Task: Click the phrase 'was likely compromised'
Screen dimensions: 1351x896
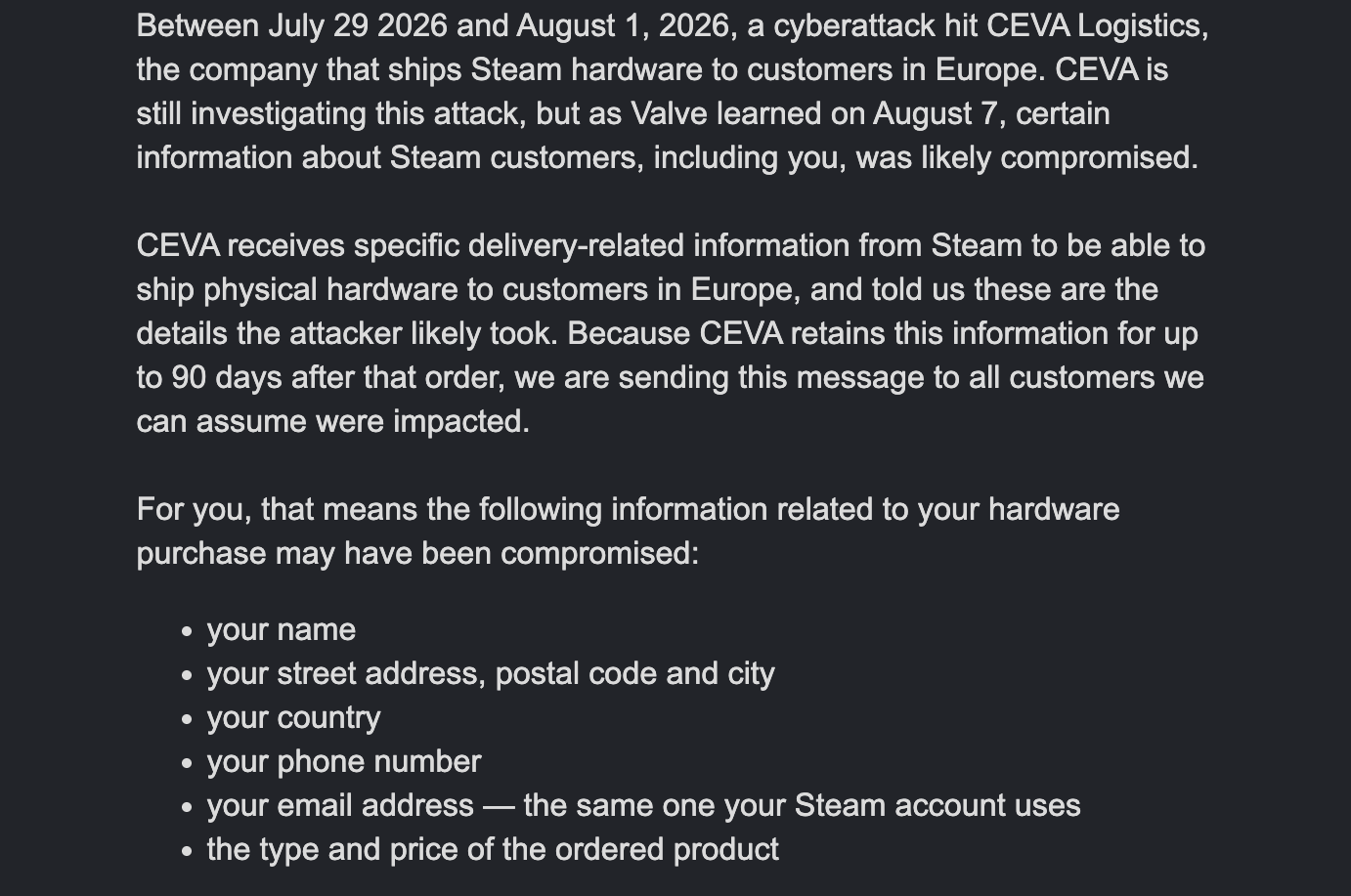Action: 1023,157
